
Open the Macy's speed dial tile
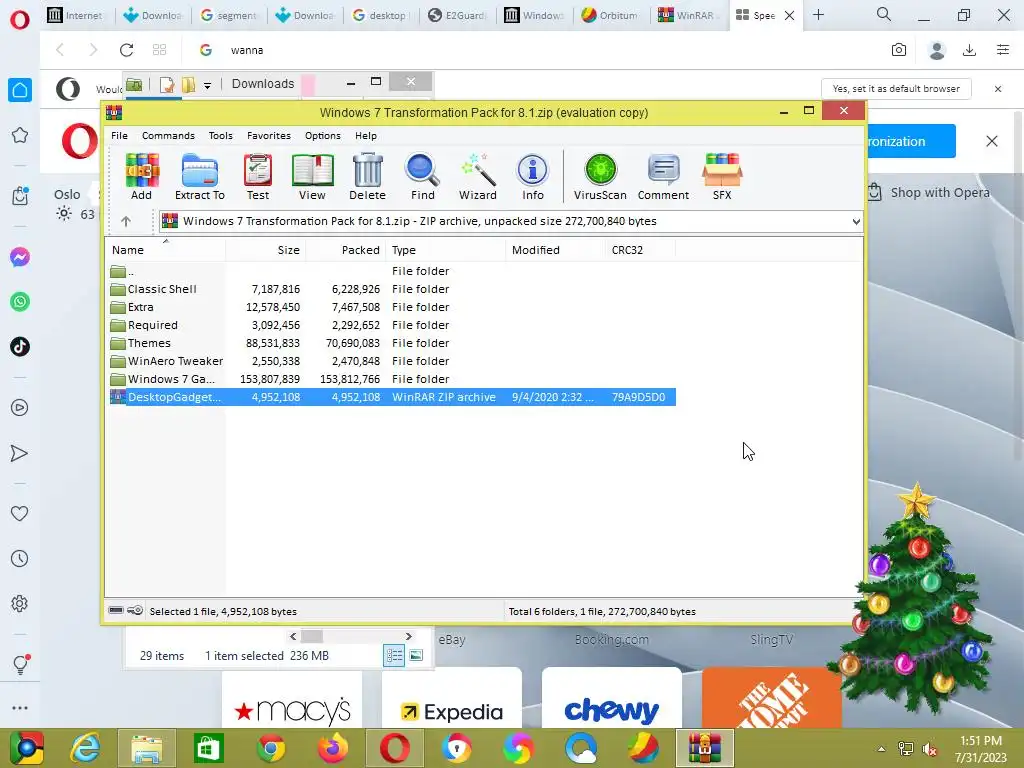[x=292, y=699]
